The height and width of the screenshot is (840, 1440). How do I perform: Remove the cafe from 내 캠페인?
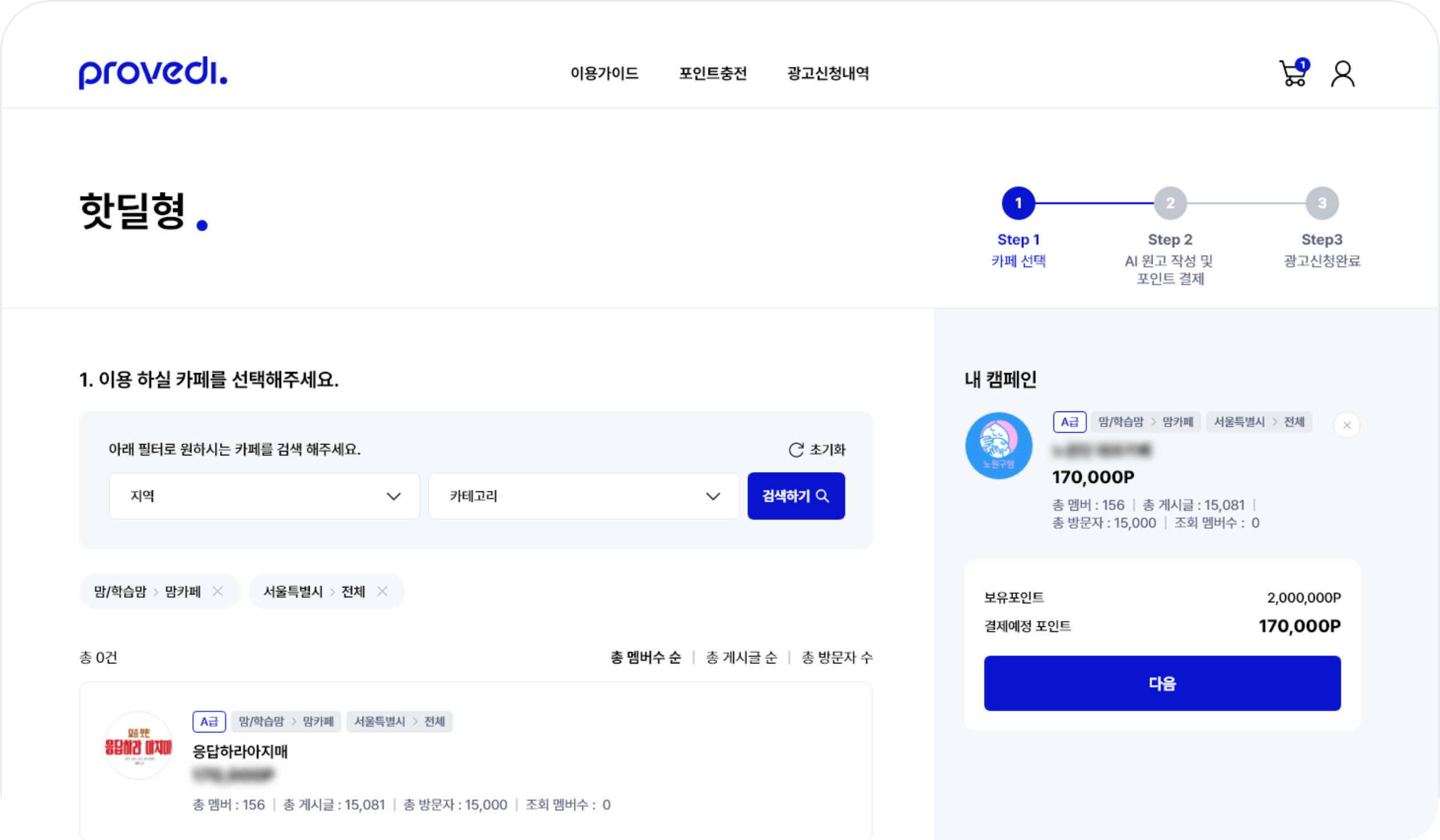[1346, 425]
